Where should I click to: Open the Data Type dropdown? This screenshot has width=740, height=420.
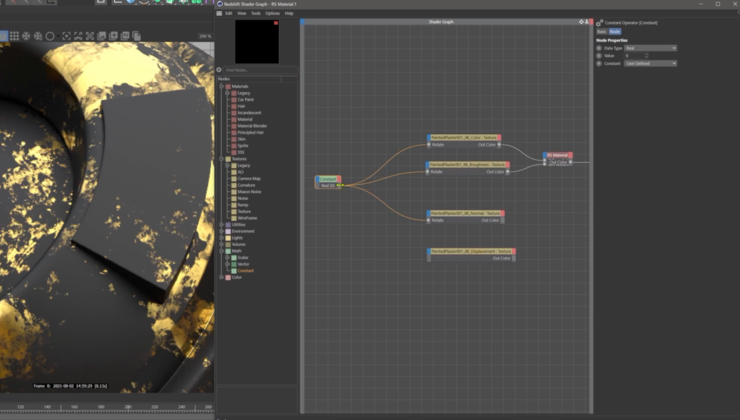point(650,48)
